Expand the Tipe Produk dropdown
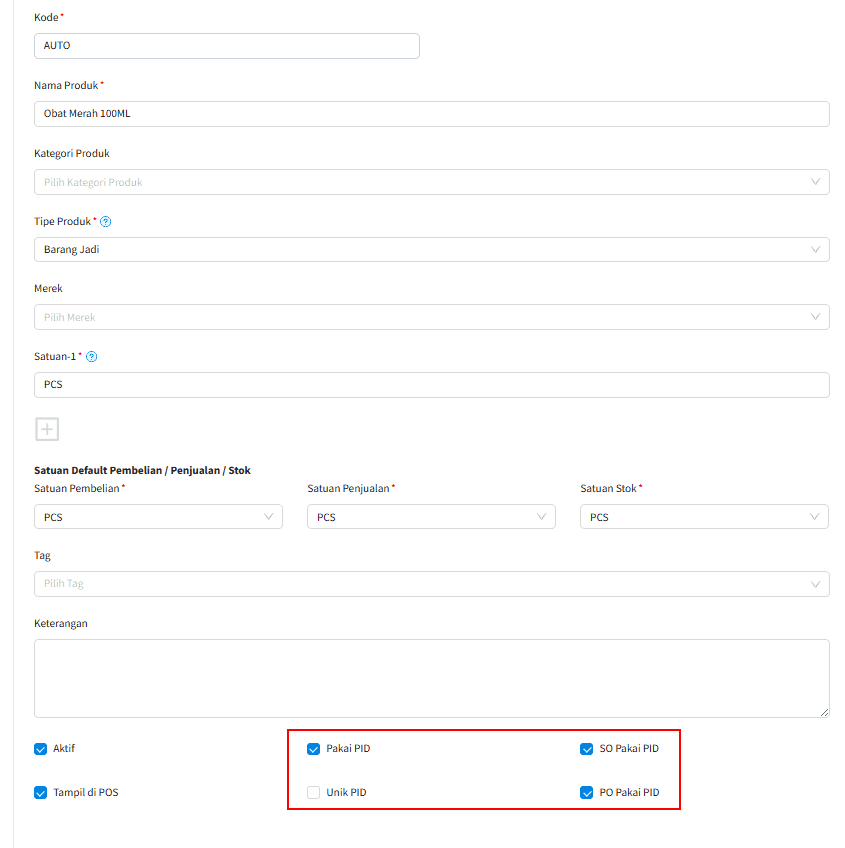This screenshot has width=845, height=848. point(431,250)
